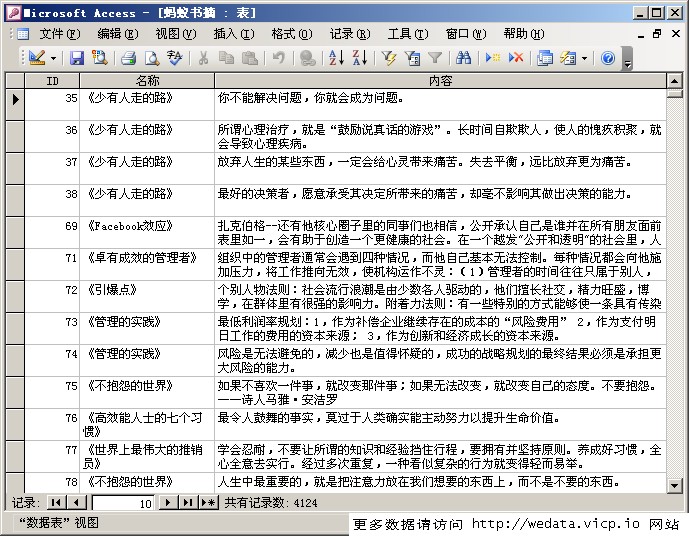Select the row selector for record 69

pyautogui.click(x=15, y=233)
